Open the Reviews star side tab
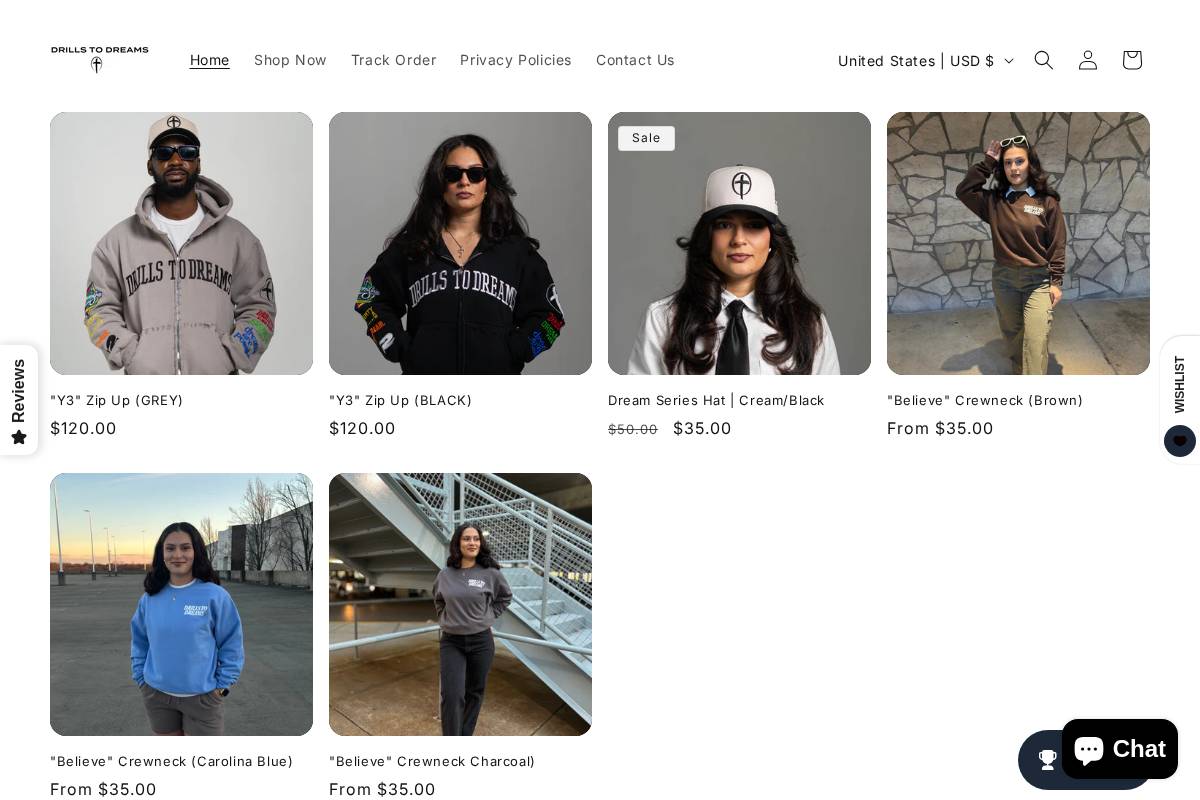 (x=19, y=400)
